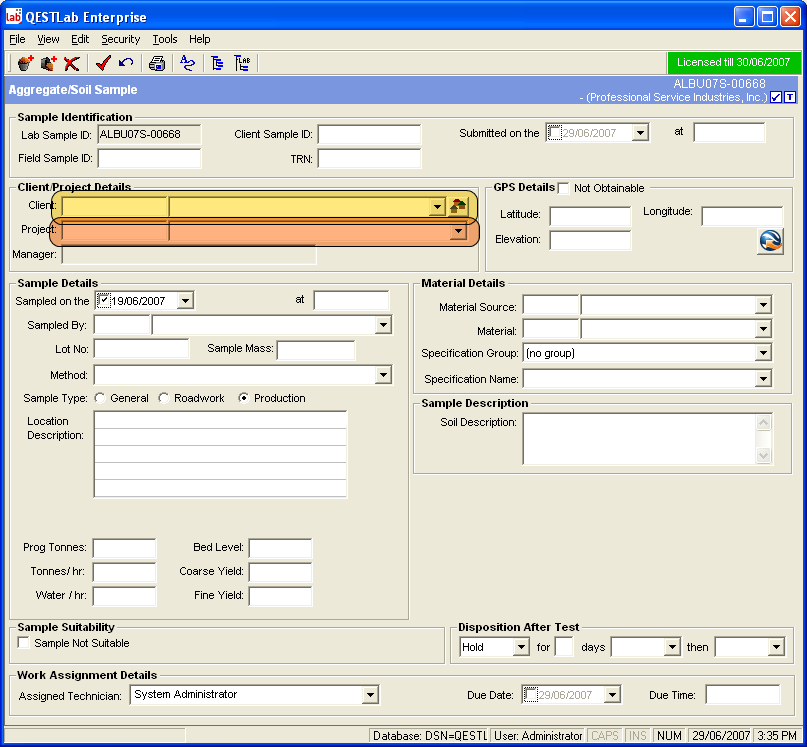Click the blue T icon in header
Viewport: 807px width, 747px height.
pyautogui.click(x=790, y=97)
